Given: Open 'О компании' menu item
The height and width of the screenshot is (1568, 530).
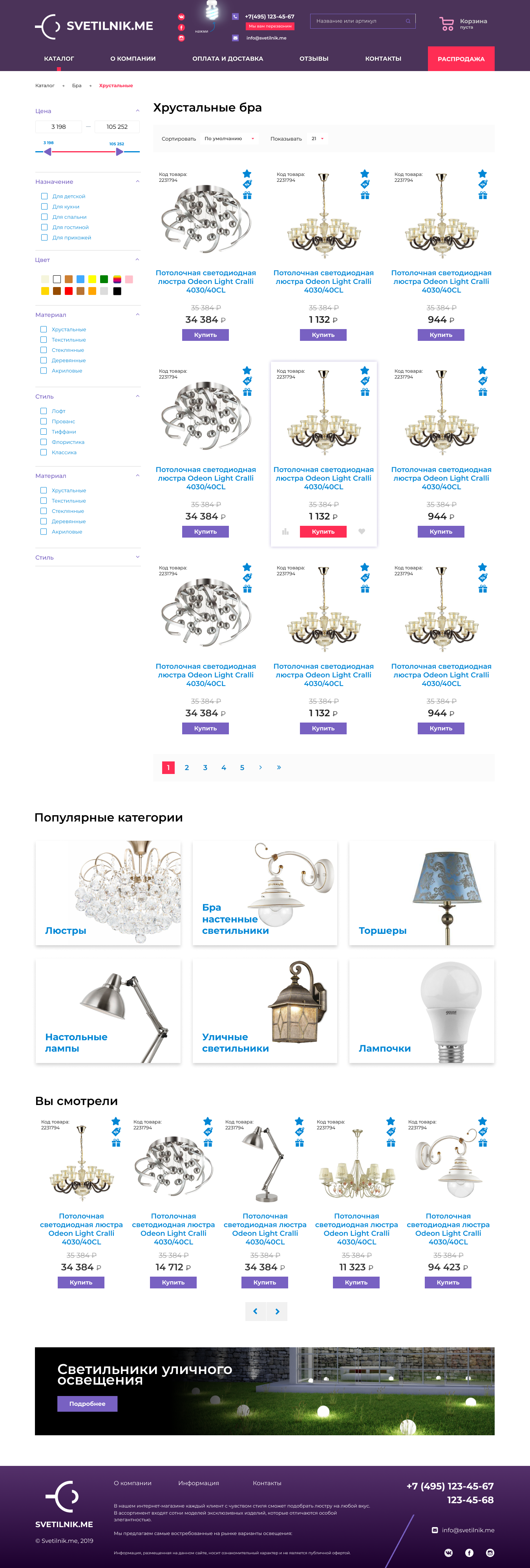Looking at the screenshot, I should coord(133,59).
